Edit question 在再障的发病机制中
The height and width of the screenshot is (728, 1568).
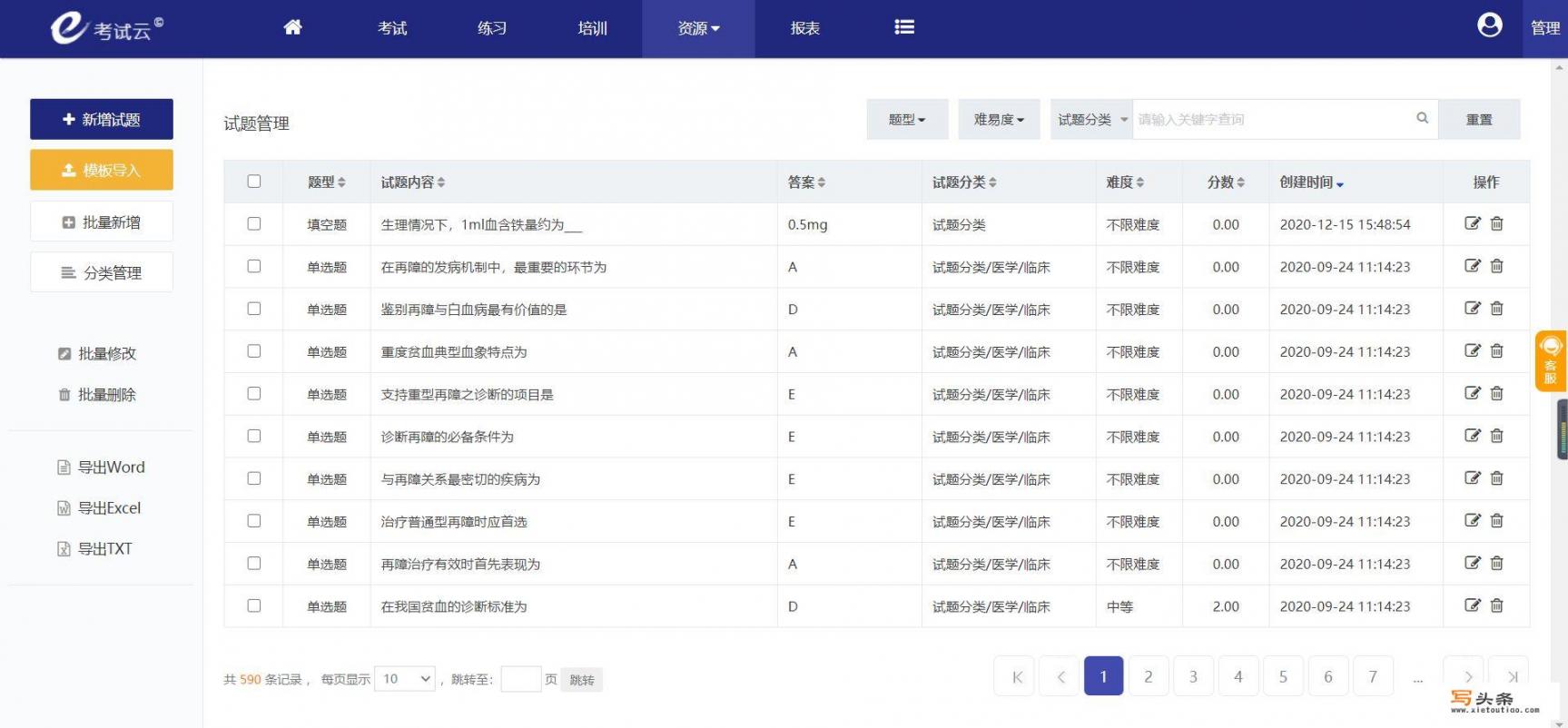pyautogui.click(x=1473, y=266)
